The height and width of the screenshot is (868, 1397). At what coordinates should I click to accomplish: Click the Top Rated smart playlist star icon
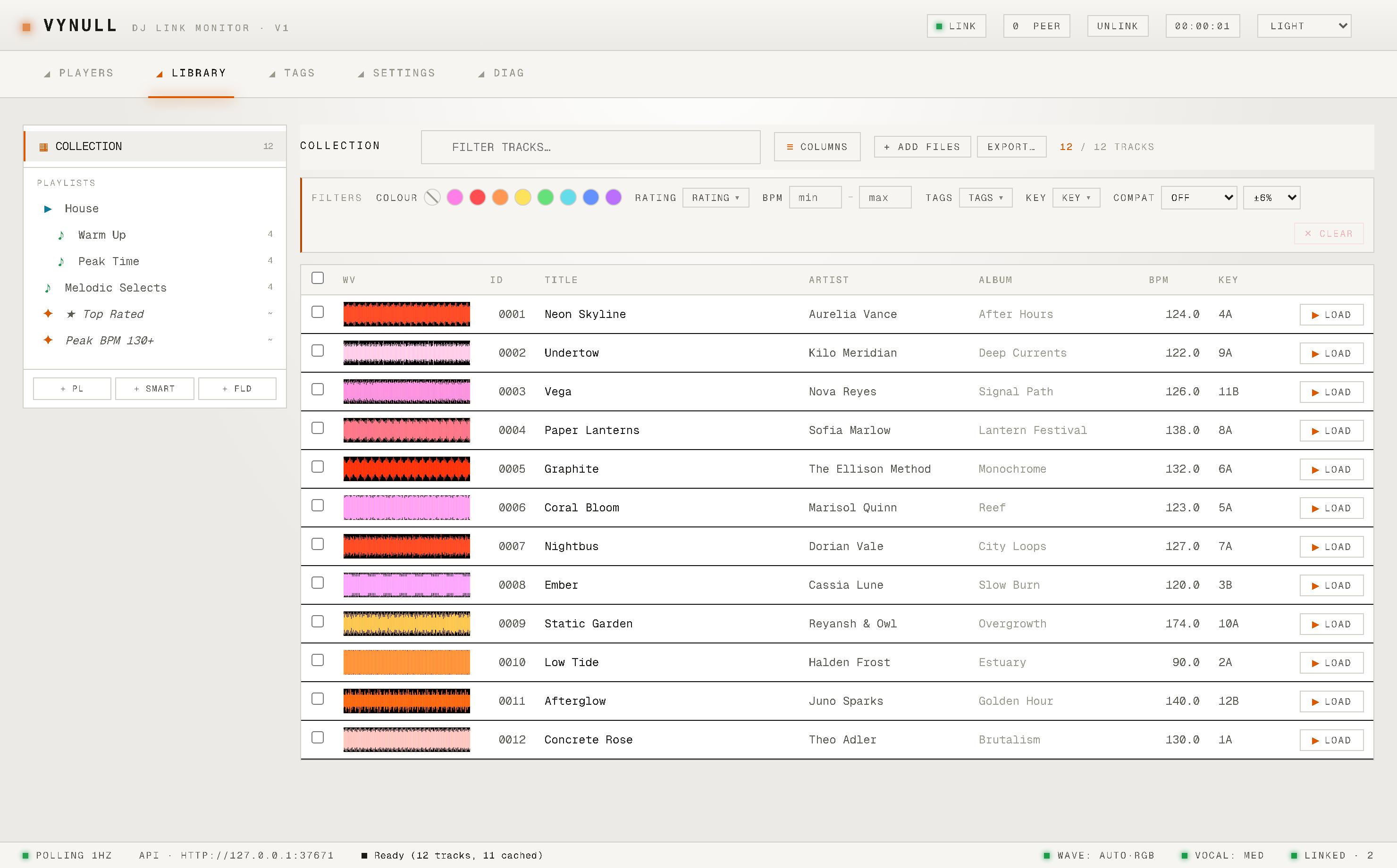[x=48, y=313]
